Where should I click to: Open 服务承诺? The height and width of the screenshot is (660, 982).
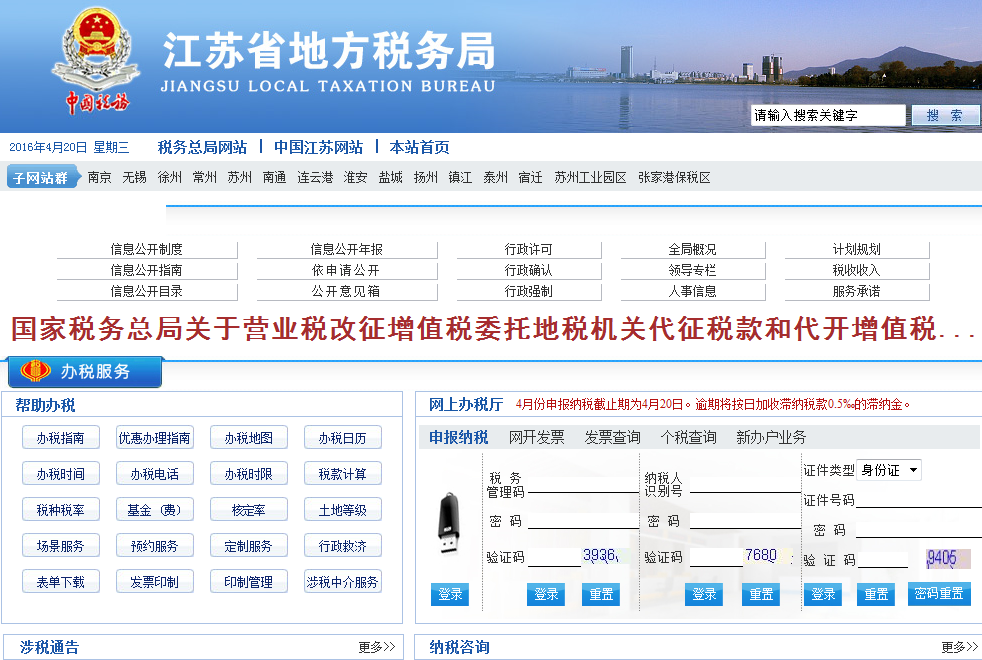point(857,291)
